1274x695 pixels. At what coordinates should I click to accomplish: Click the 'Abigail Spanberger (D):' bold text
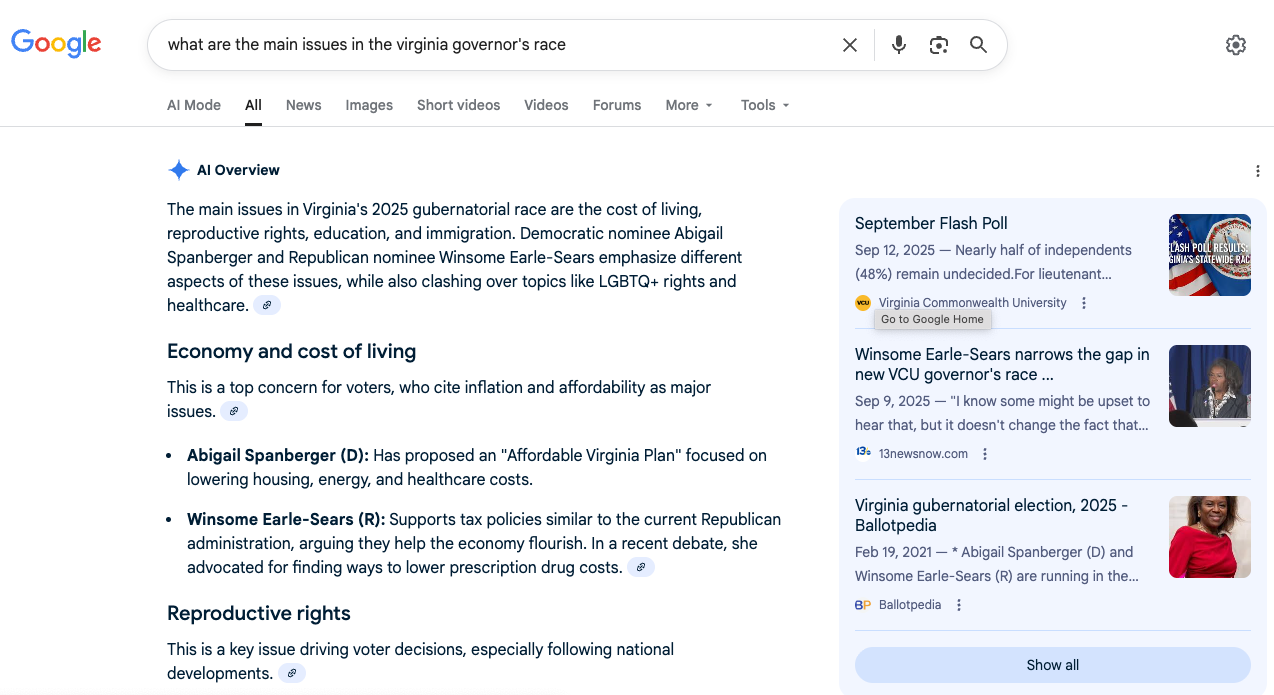click(278, 456)
